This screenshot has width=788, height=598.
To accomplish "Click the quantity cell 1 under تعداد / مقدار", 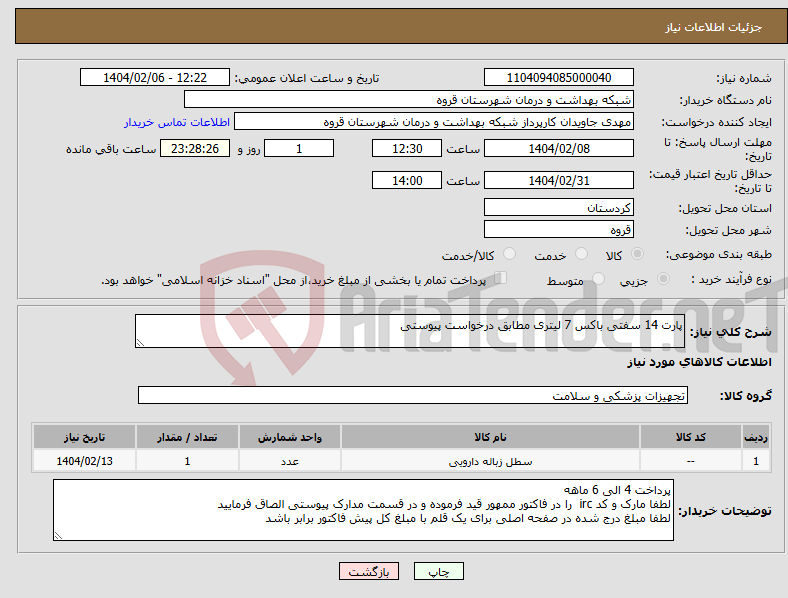I will pos(187,461).
